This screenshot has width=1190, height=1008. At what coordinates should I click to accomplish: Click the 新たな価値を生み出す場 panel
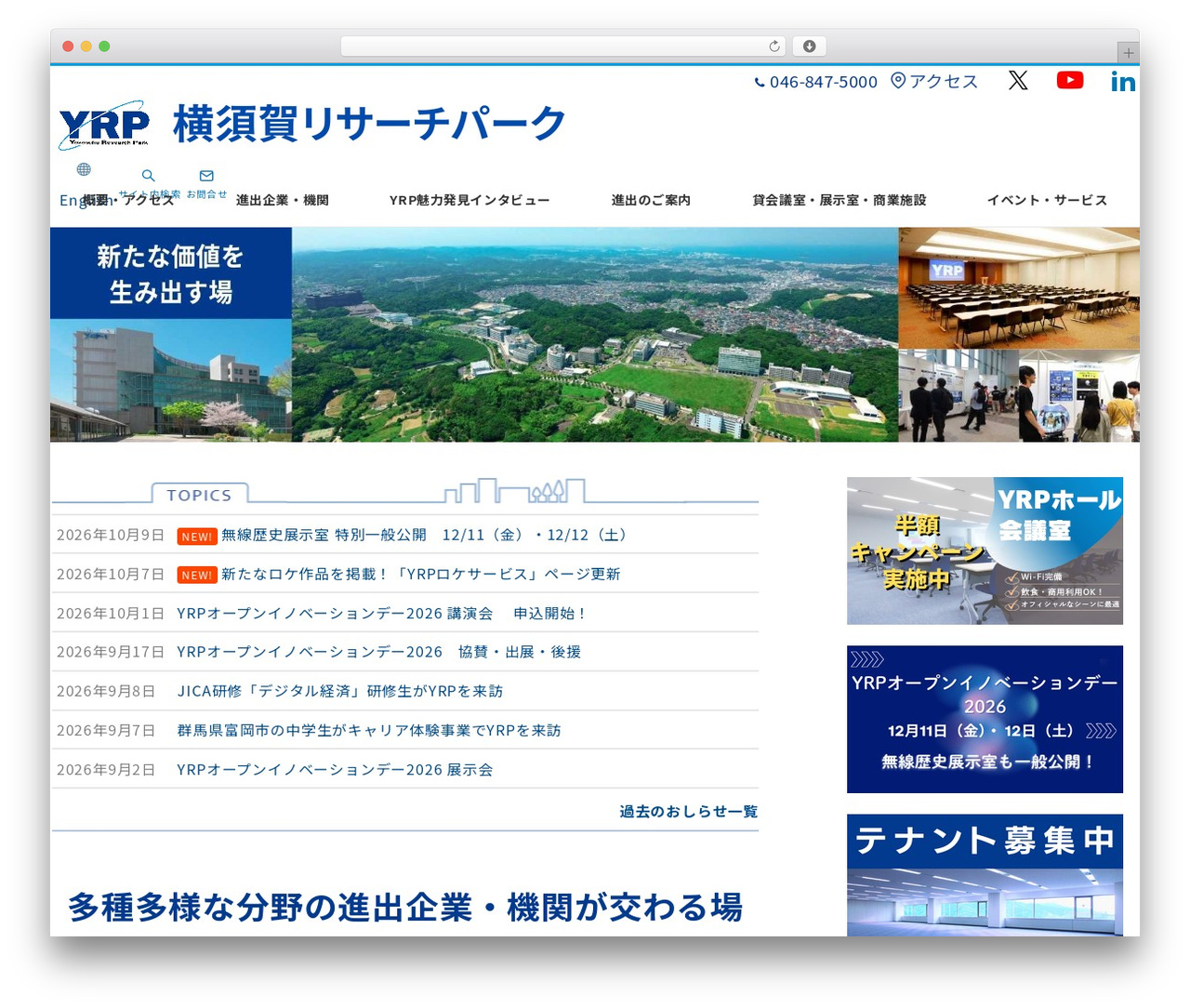tap(171, 273)
